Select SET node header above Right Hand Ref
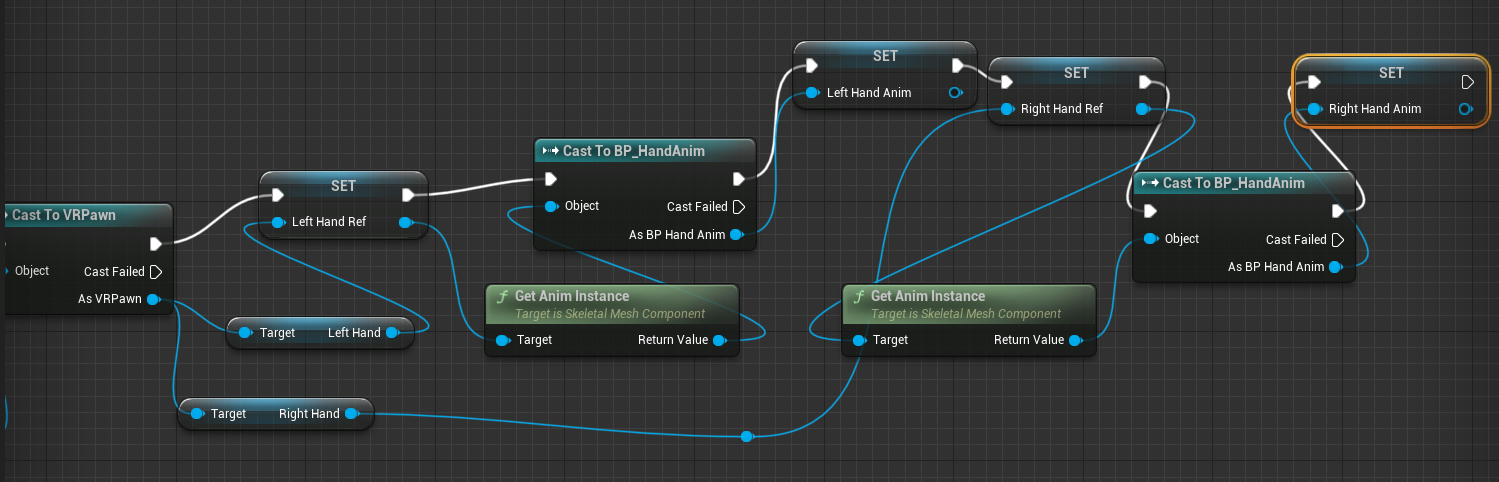 (x=1076, y=73)
